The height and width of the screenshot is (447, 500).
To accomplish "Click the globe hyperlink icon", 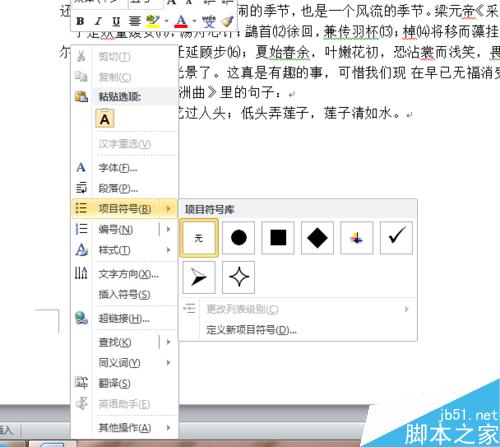I will click(x=81, y=318).
